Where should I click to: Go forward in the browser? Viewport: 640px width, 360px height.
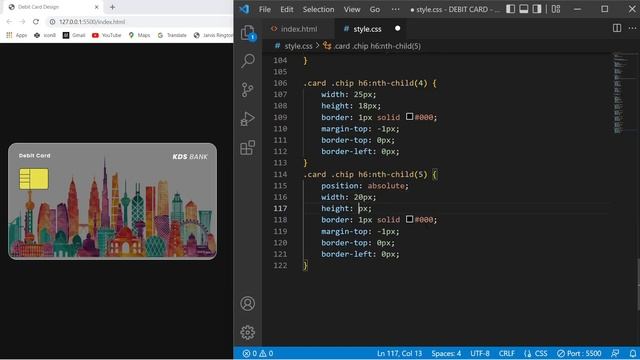click(x=22, y=22)
